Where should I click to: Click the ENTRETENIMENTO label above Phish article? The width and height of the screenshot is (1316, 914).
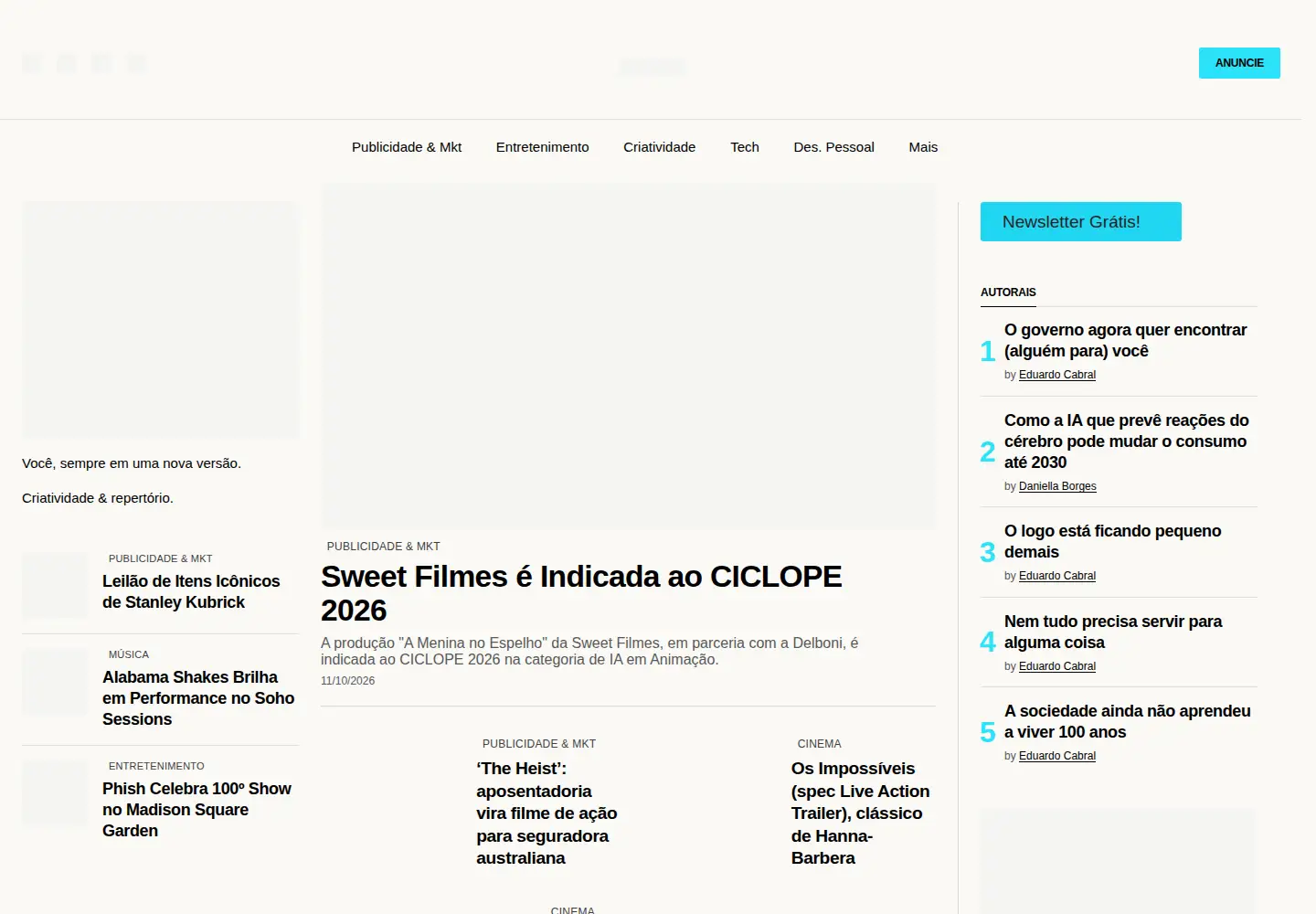coord(156,766)
